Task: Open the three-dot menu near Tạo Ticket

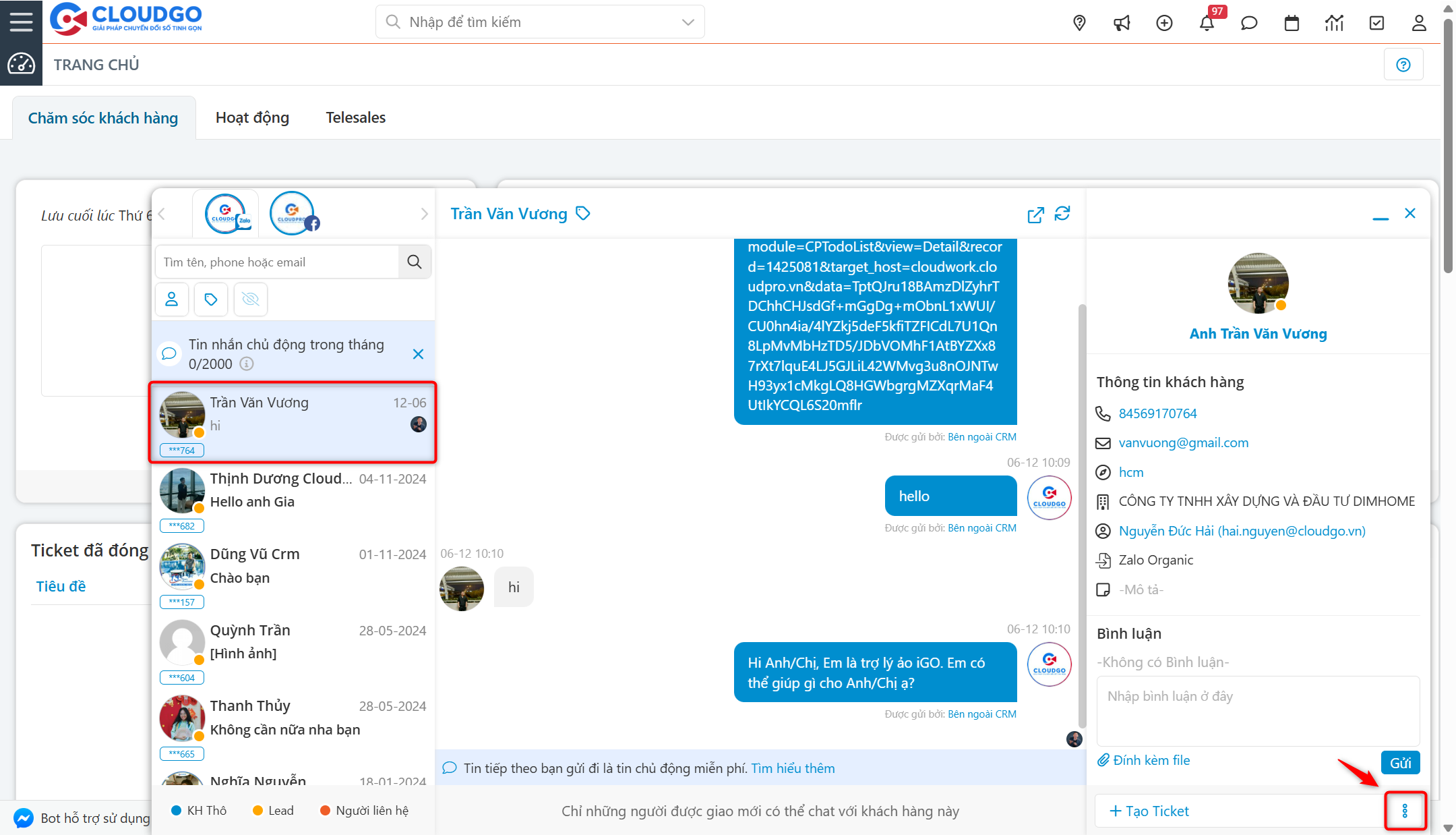Action: click(x=1405, y=811)
